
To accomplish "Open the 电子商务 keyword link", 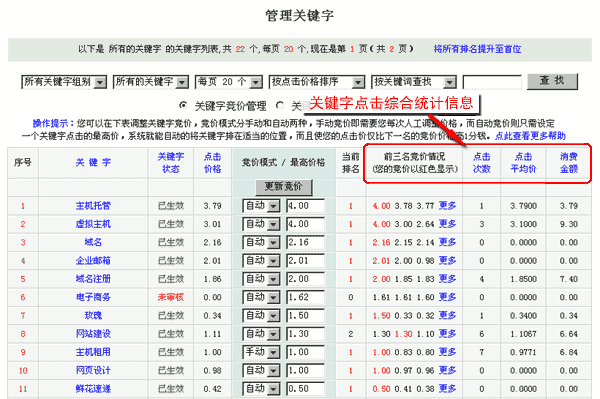I will click(93, 297).
